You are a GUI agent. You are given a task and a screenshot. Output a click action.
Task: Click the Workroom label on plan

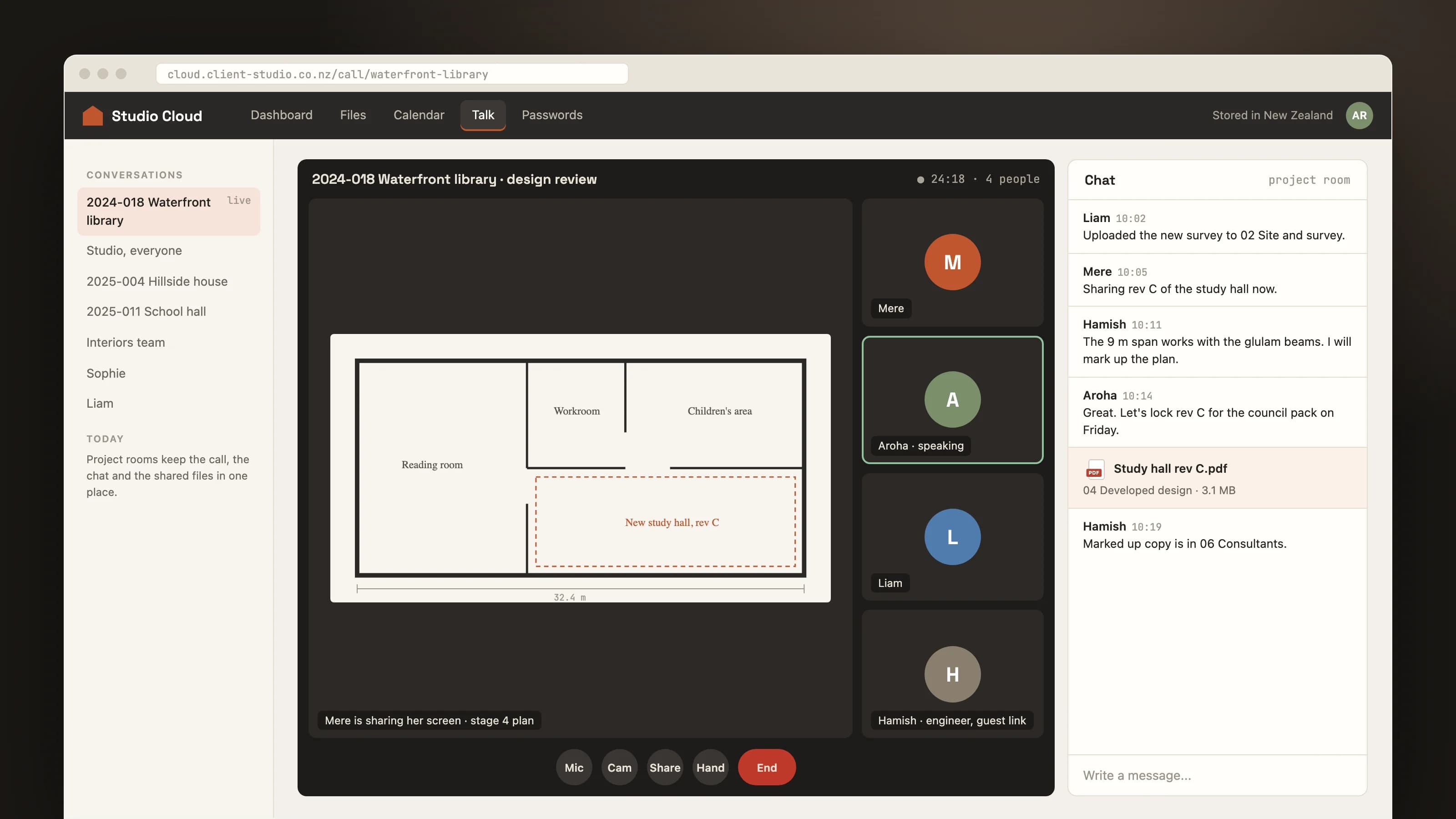pos(576,411)
